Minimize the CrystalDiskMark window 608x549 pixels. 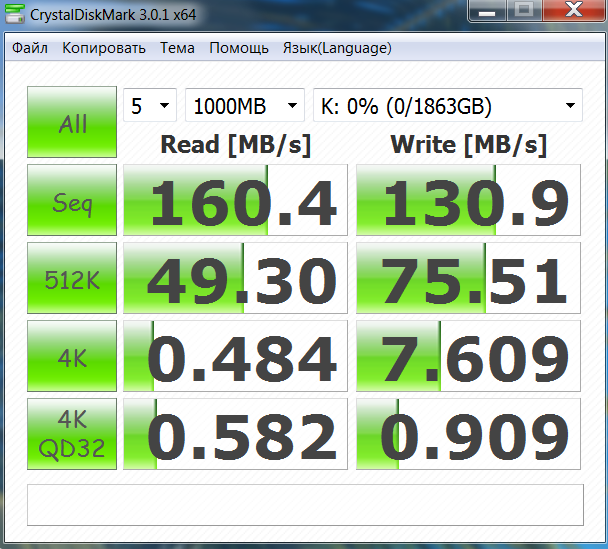coord(487,10)
